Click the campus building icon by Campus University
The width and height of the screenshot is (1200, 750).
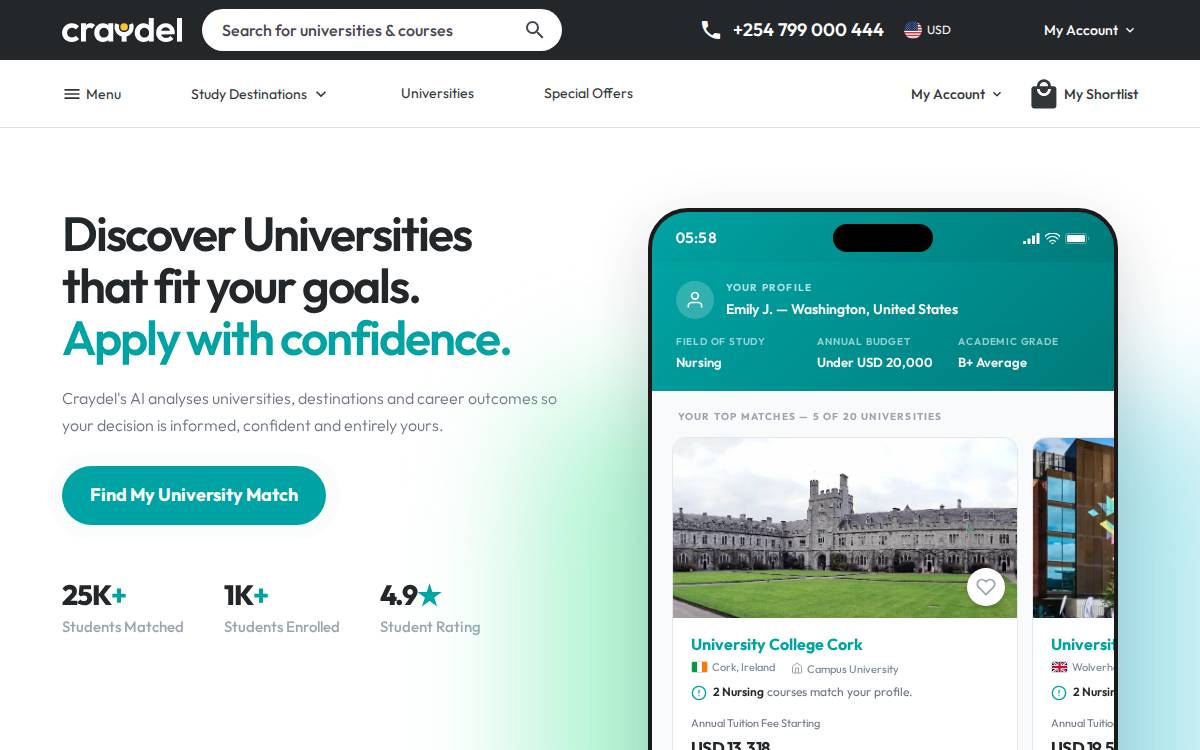pos(797,669)
